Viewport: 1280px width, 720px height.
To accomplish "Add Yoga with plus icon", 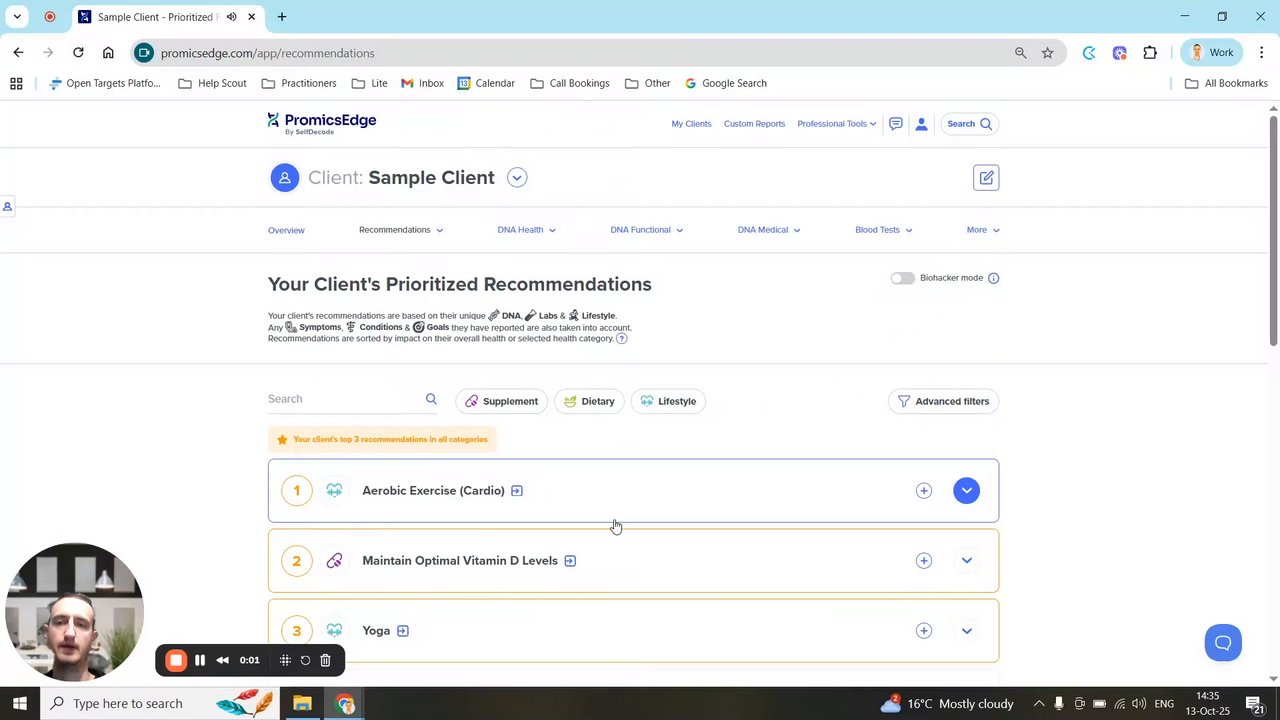I will (x=923, y=631).
